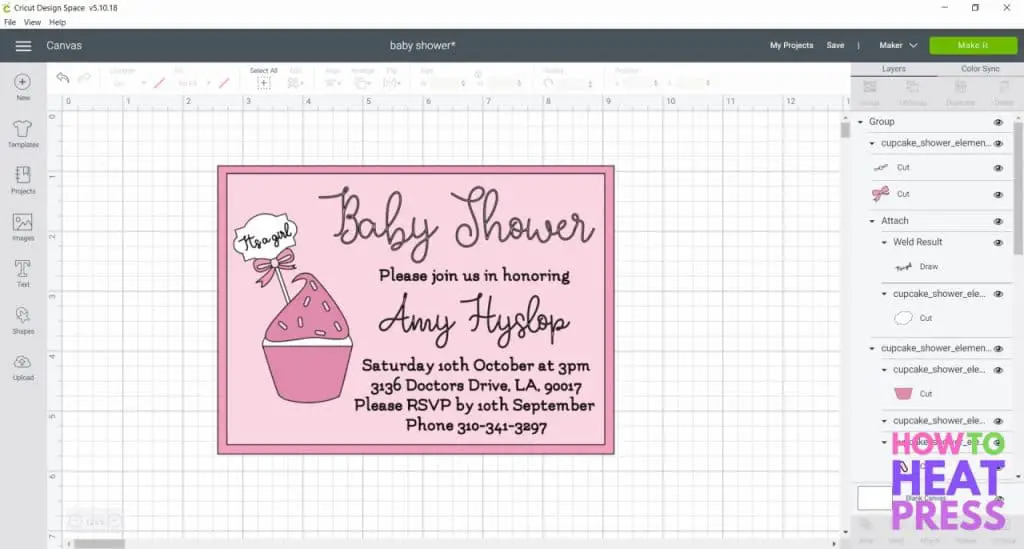1024x549 pixels.
Task: Hide the top-level Group layer
Action: (998, 122)
